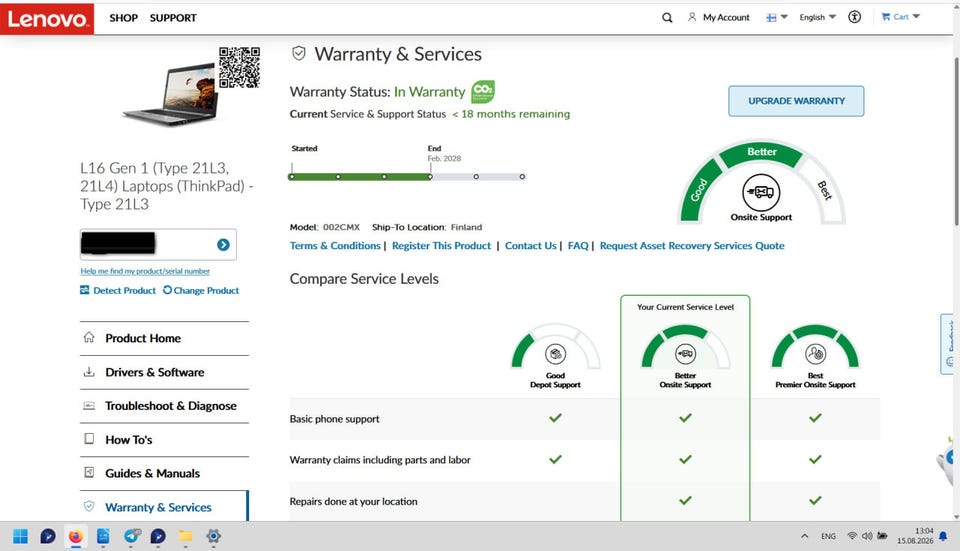
Task: Open the search magnifier icon
Action: 667,18
